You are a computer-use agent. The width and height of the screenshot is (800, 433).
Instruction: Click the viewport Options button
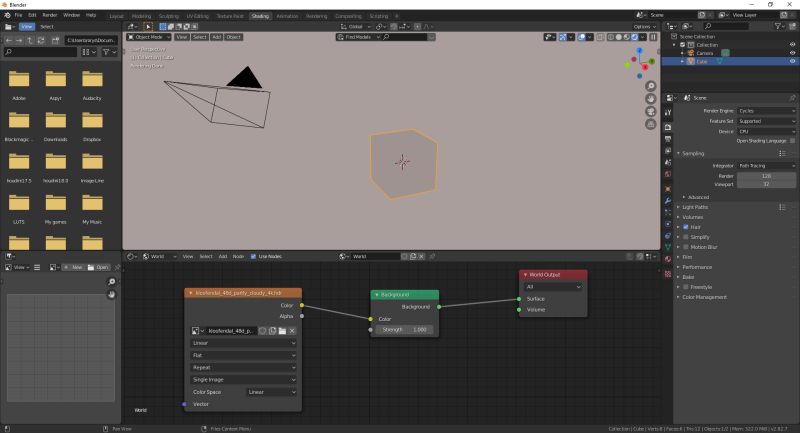pyautogui.click(x=644, y=27)
